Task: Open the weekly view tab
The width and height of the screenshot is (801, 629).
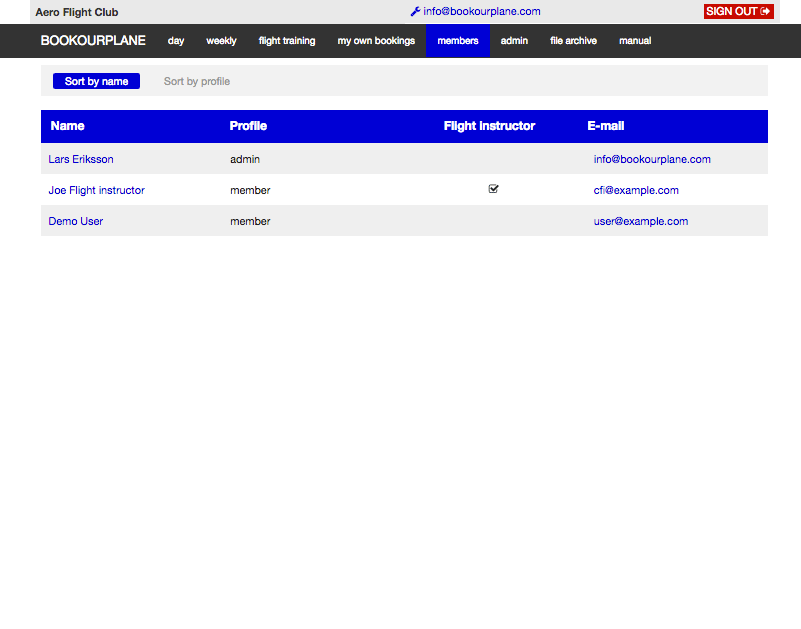Action: tap(221, 41)
